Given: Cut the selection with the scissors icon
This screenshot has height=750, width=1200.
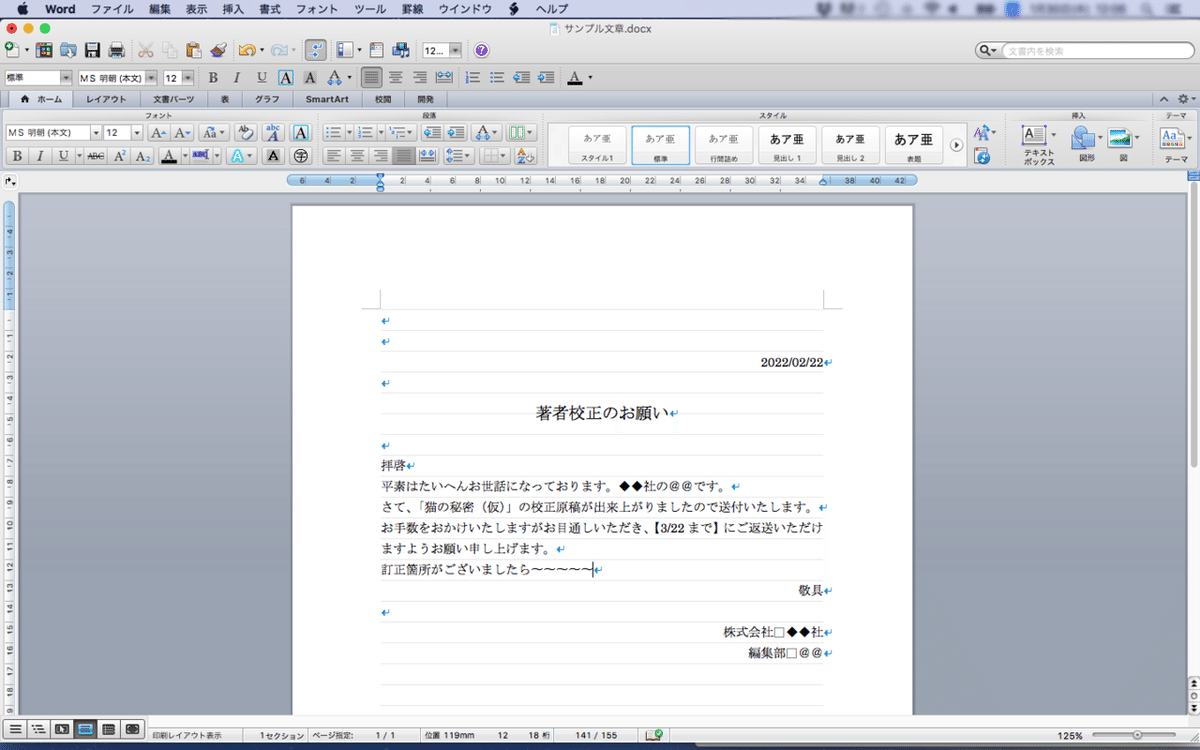Looking at the screenshot, I should click(146, 50).
